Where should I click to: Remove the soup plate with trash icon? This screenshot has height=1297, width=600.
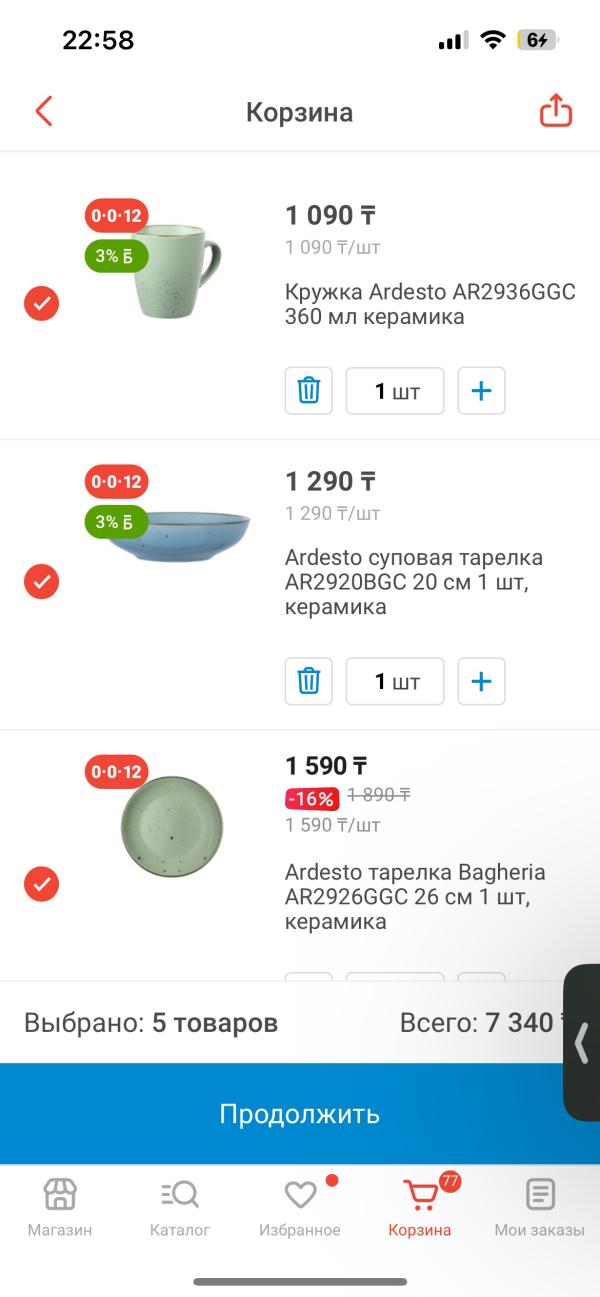click(309, 682)
